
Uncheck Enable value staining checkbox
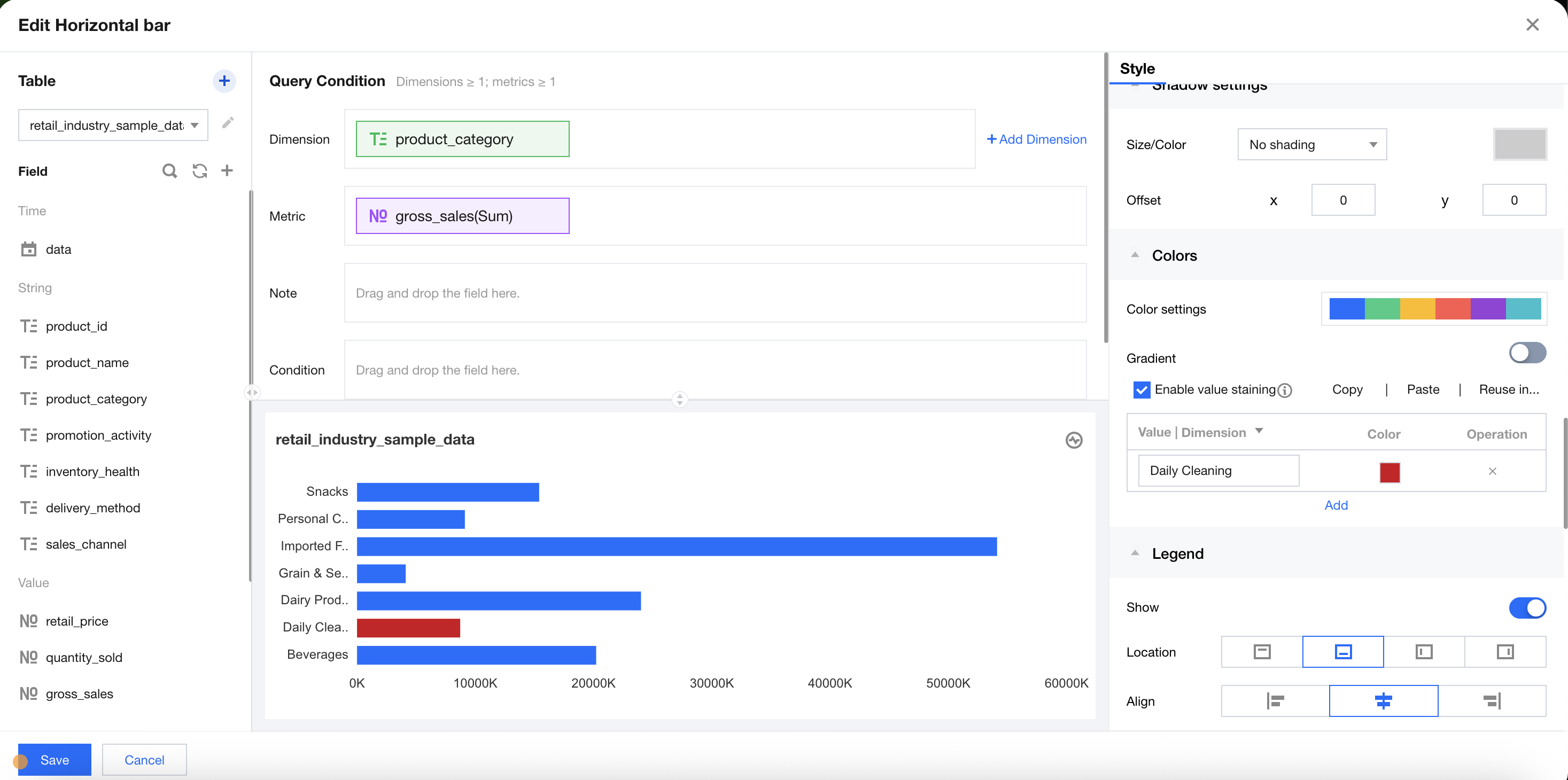coord(1142,390)
